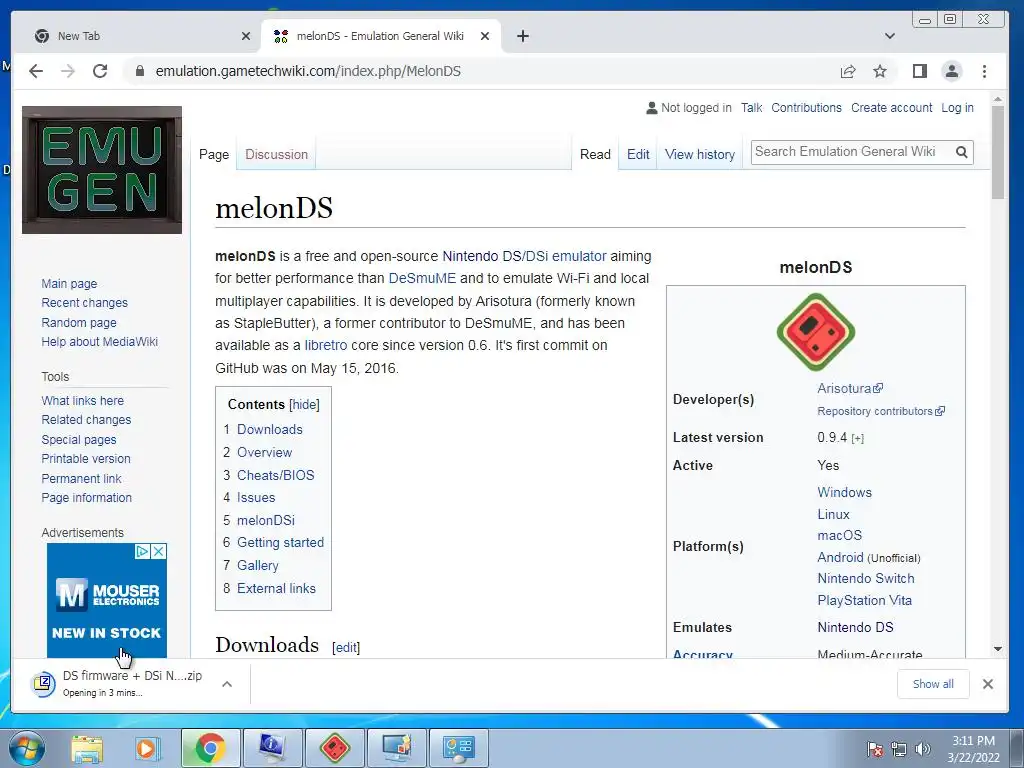The height and width of the screenshot is (768, 1024).
Task: Click the Action Center flag tray icon
Action: point(875,749)
